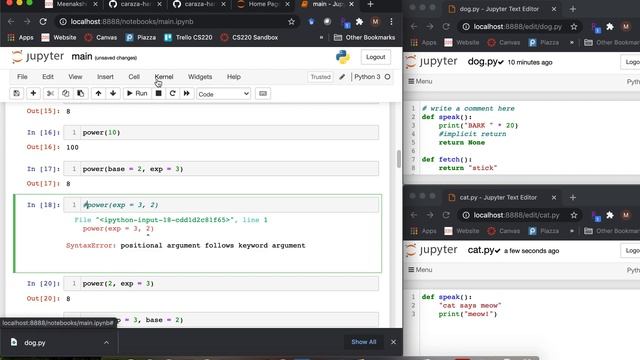Bookmark main.ipynb with star icon
The width and height of the screenshot is (640, 360).
tap(291, 22)
